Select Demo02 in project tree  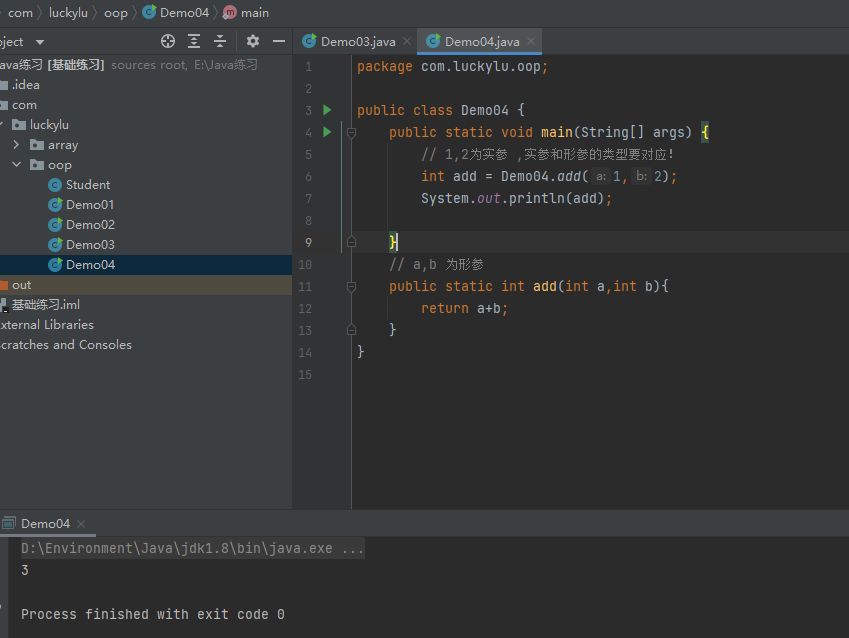tap(90, 225)
